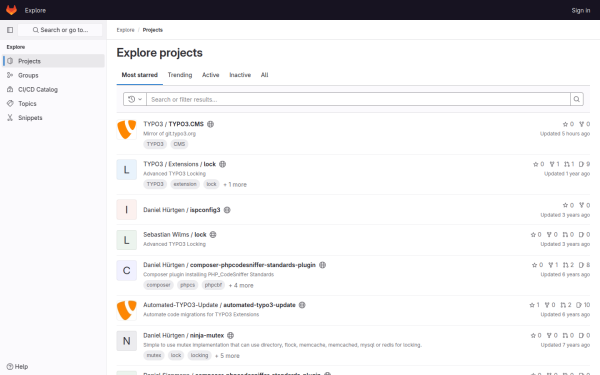This screenshot has width=600, height=375.
Task: Click locking topic tag
Action: tap(199, 355)
